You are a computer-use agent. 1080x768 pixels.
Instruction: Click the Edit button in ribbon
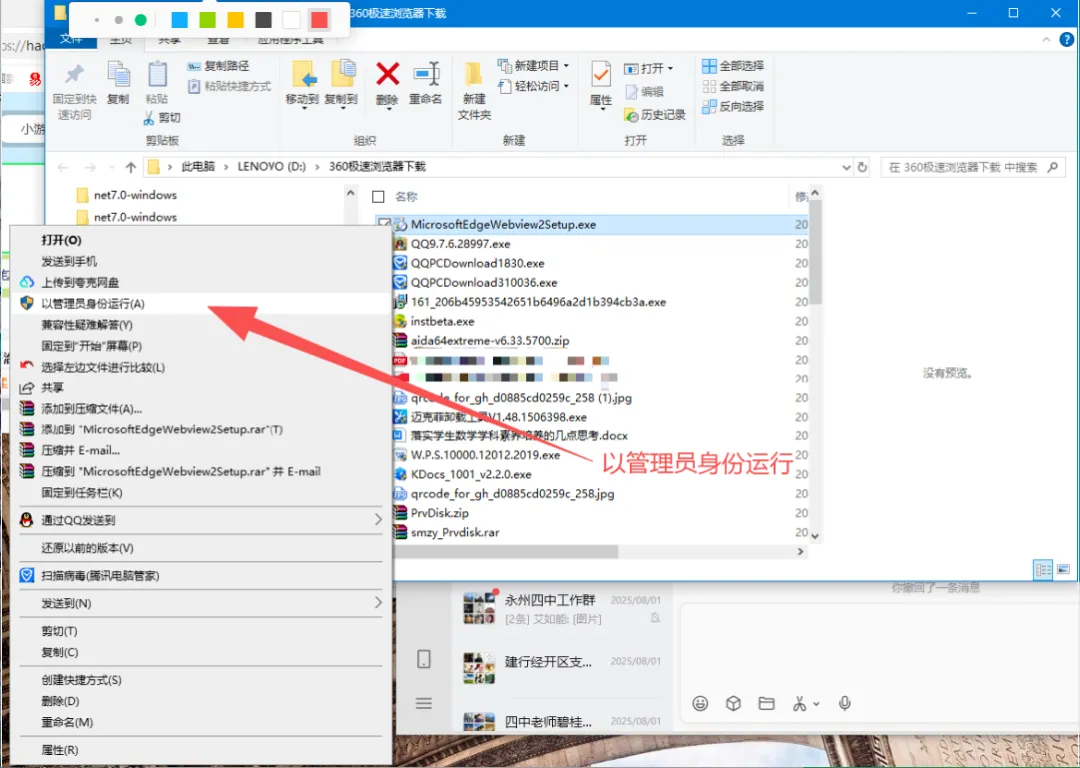tap(645, 92)
